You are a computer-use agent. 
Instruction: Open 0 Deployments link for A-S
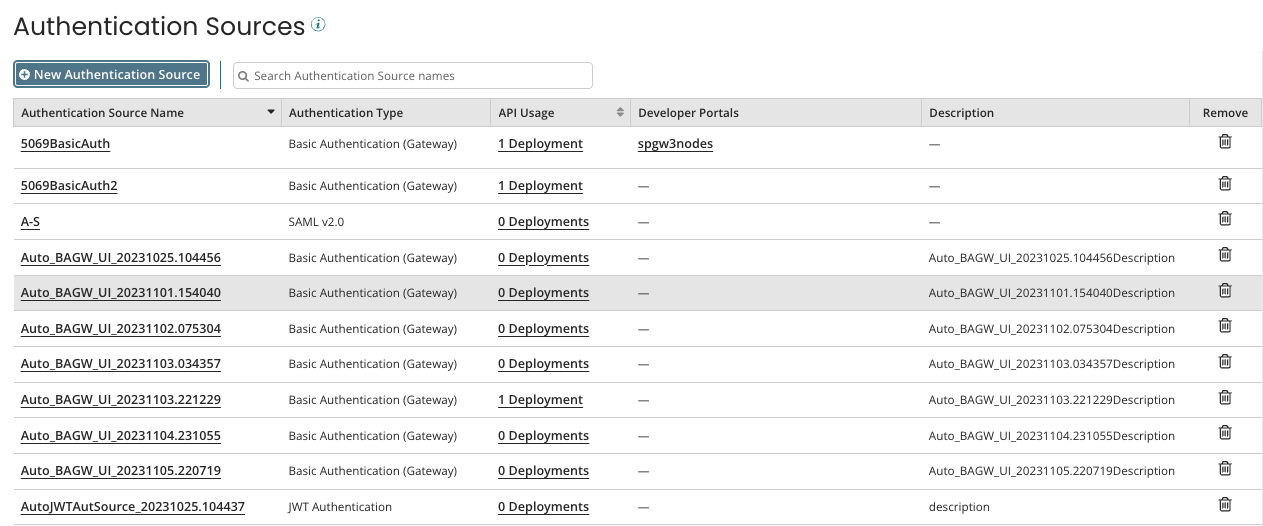pos(543,222)
